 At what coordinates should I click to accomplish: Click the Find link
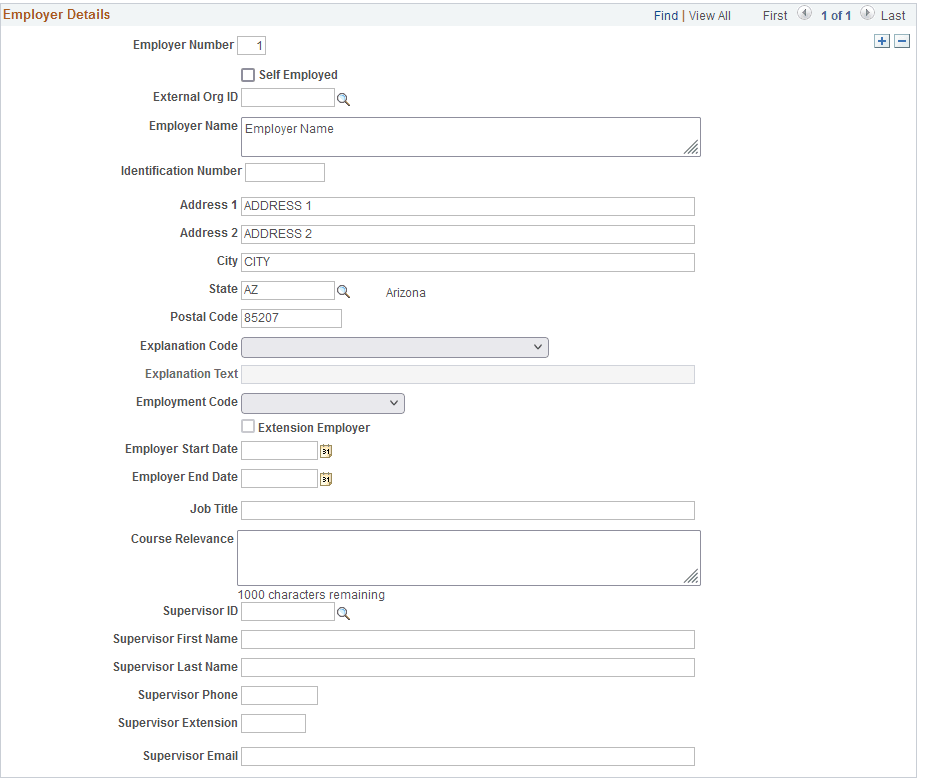coord(666,15)
